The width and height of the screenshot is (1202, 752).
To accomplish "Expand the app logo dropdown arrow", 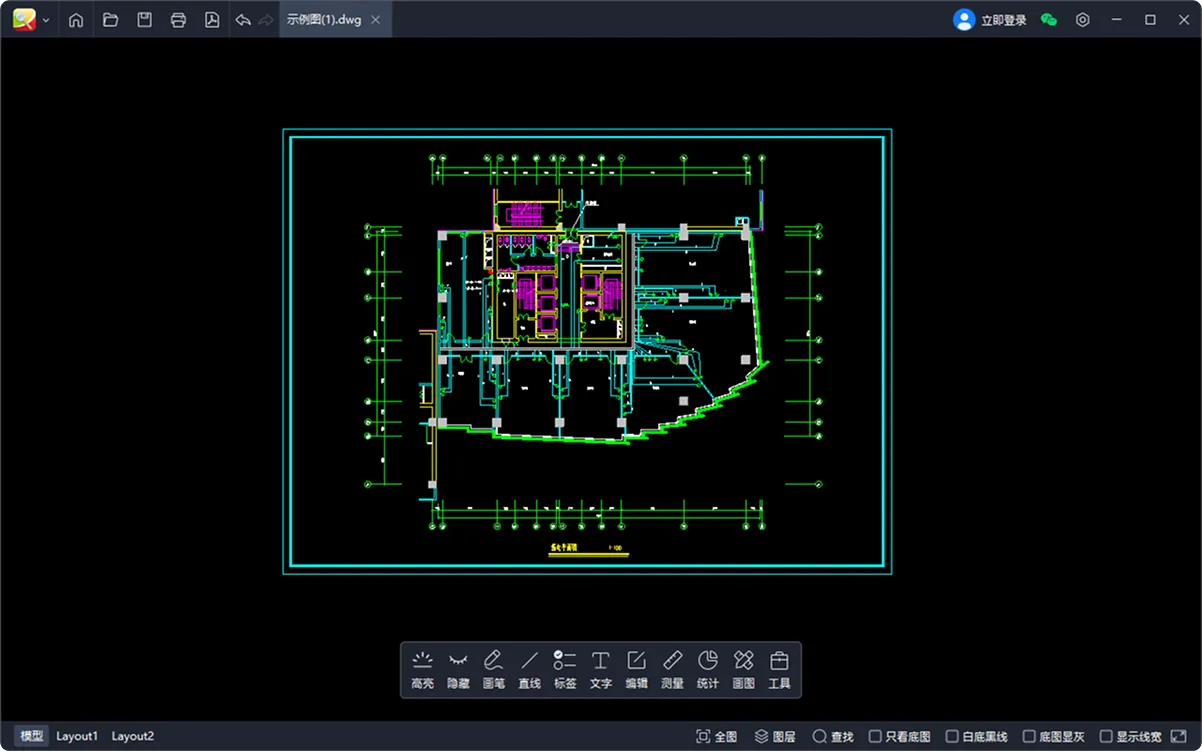I will 46,20.
